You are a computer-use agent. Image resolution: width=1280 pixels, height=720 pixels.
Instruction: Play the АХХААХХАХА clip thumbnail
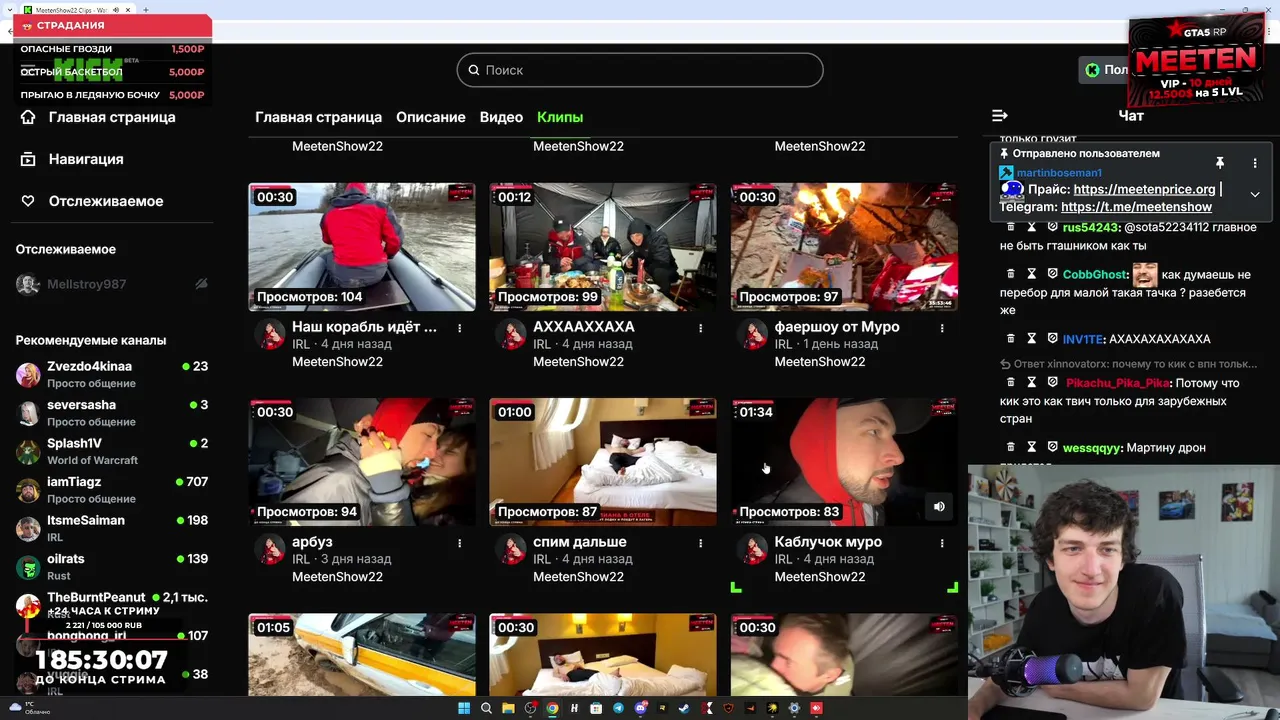(603, 247)
